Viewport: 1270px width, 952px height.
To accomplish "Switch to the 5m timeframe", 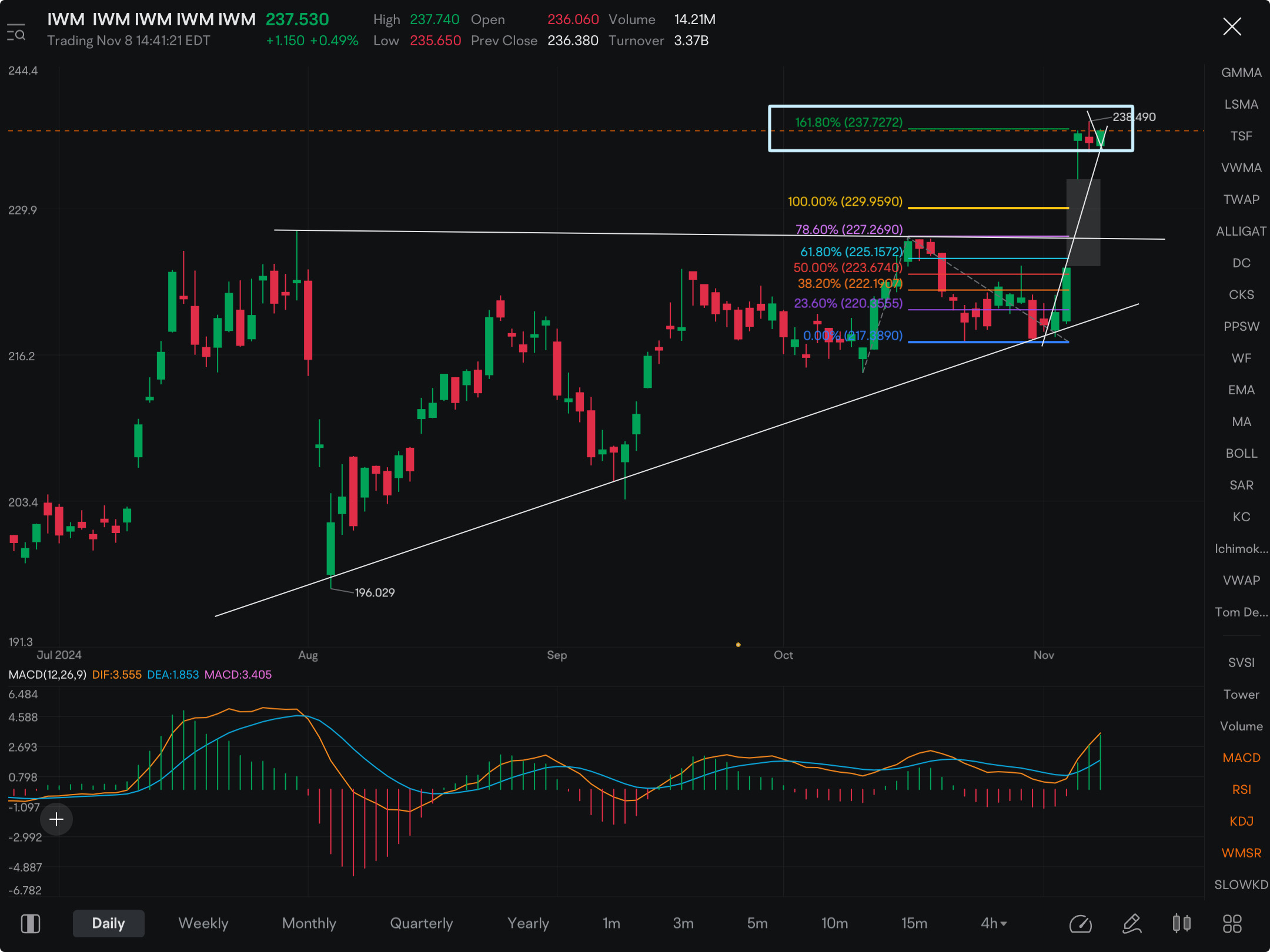I will click(x=757, y=924).
